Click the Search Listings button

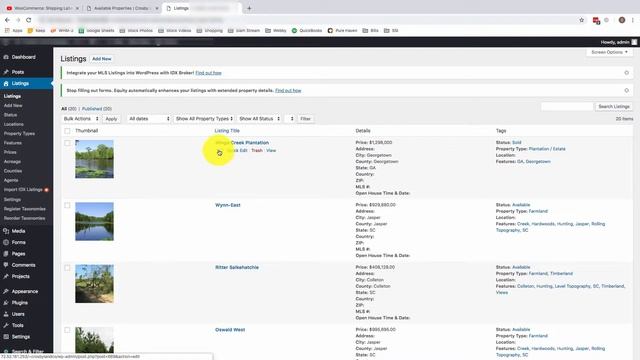tap(614, 107)
